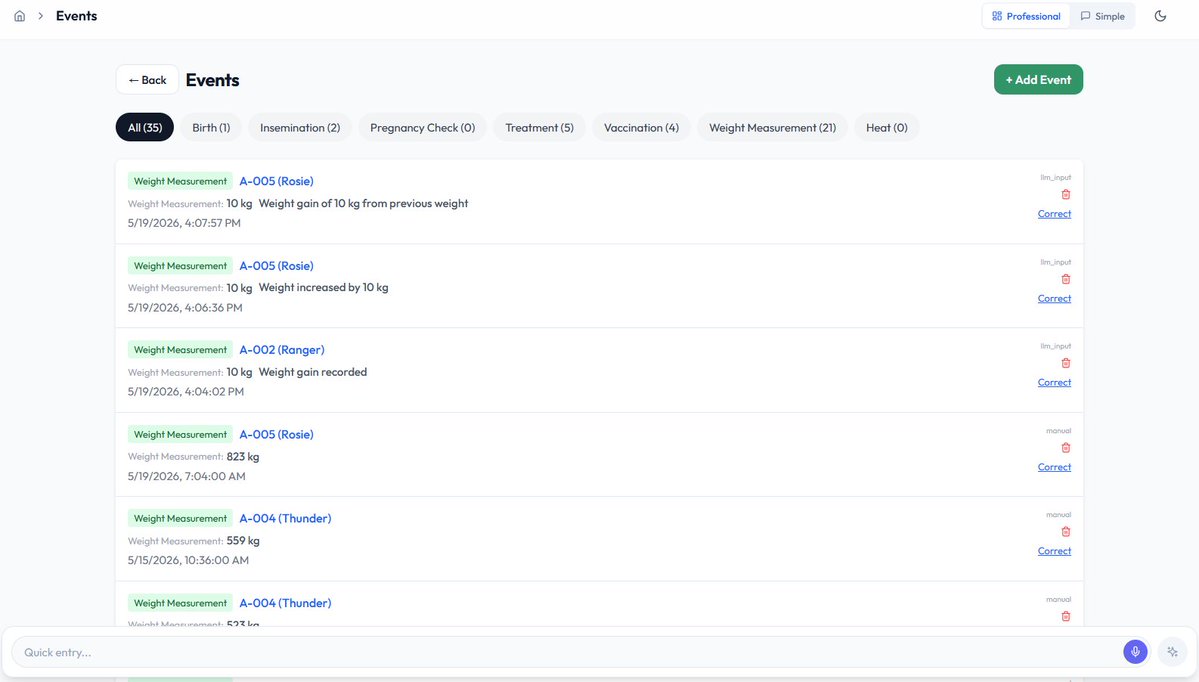Open A-005 (Rosie) from 4:07:57 PM event

276,181
